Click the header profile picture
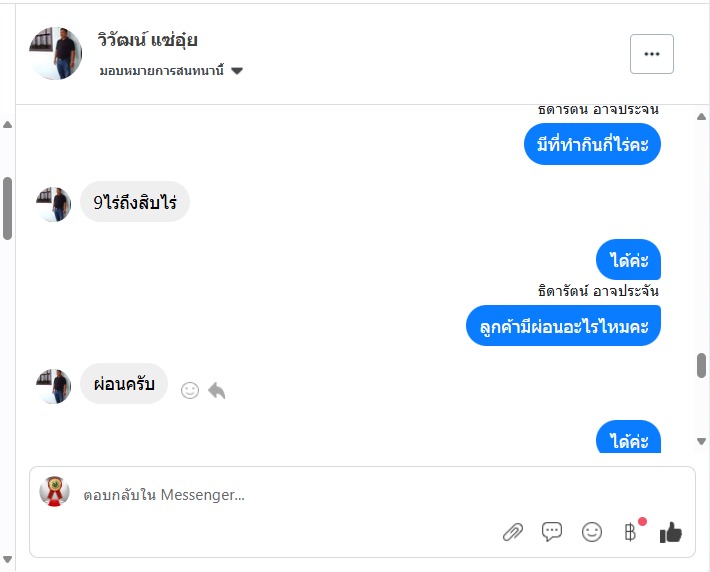The height and width of the screenshot is (572, 710). (x=56, y=53)
